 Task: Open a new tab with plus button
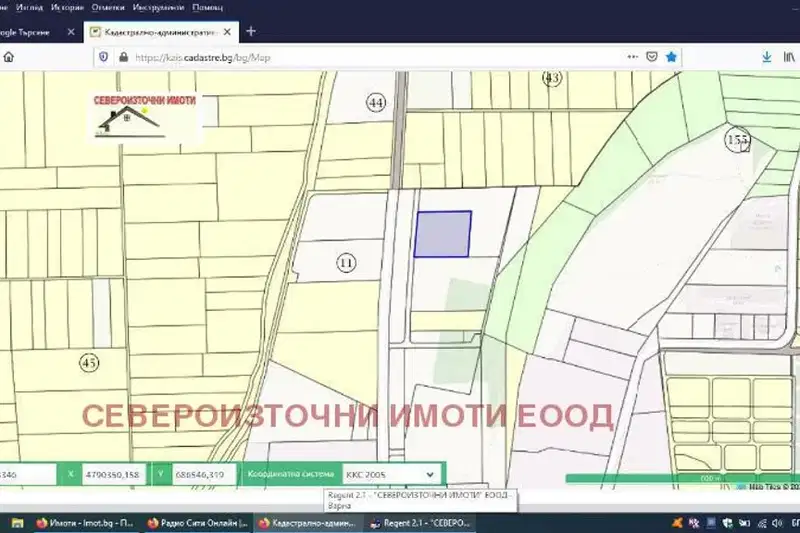tap(251, 32)
